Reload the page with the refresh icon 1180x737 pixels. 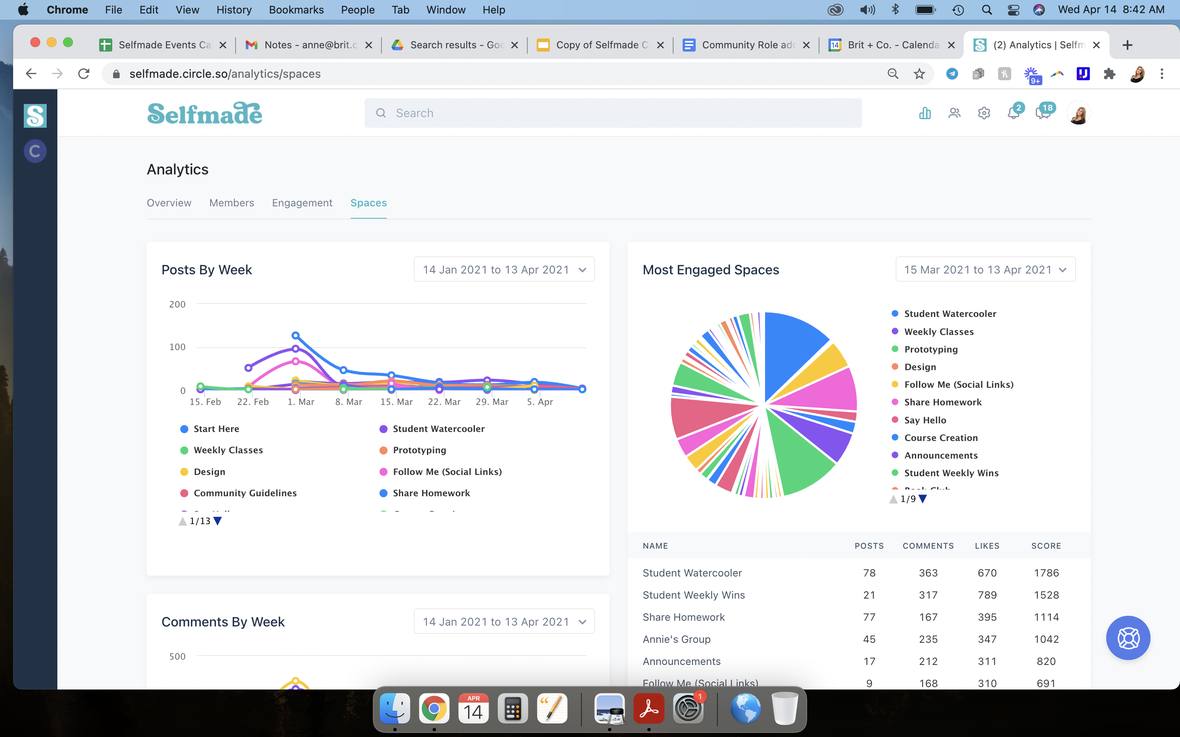[84, 74]
